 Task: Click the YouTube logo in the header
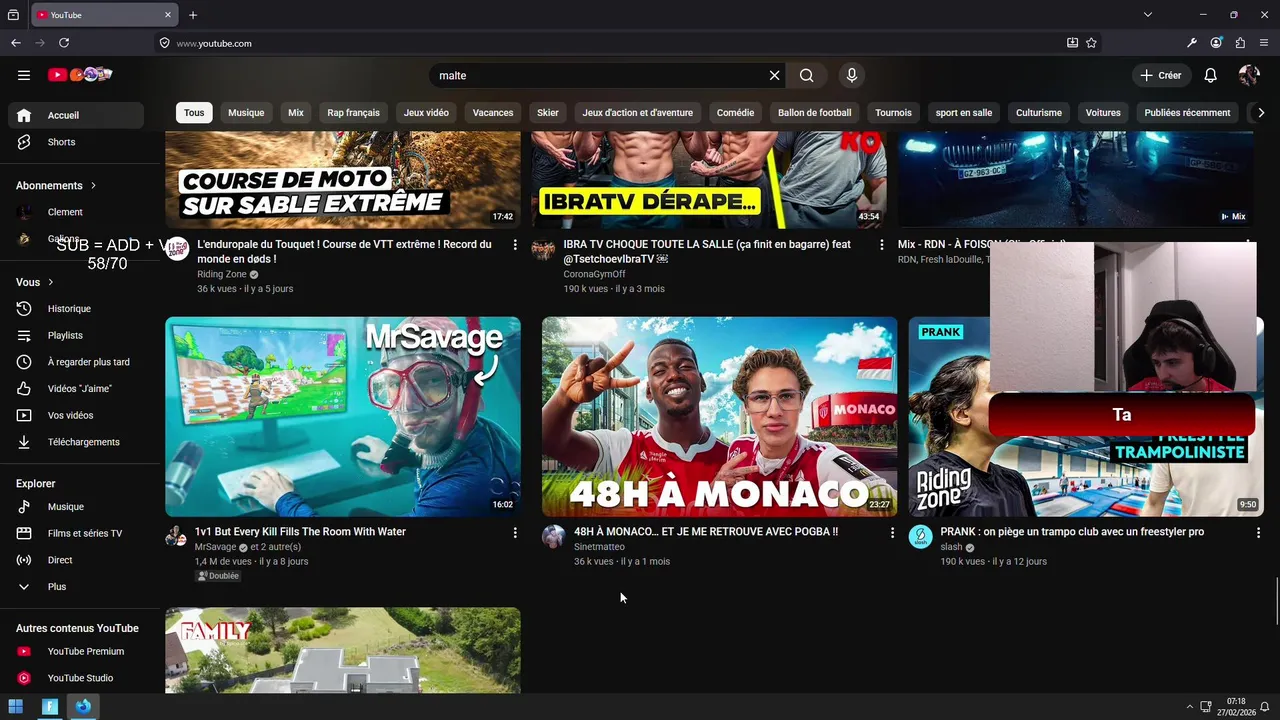(x=79, y=75)
